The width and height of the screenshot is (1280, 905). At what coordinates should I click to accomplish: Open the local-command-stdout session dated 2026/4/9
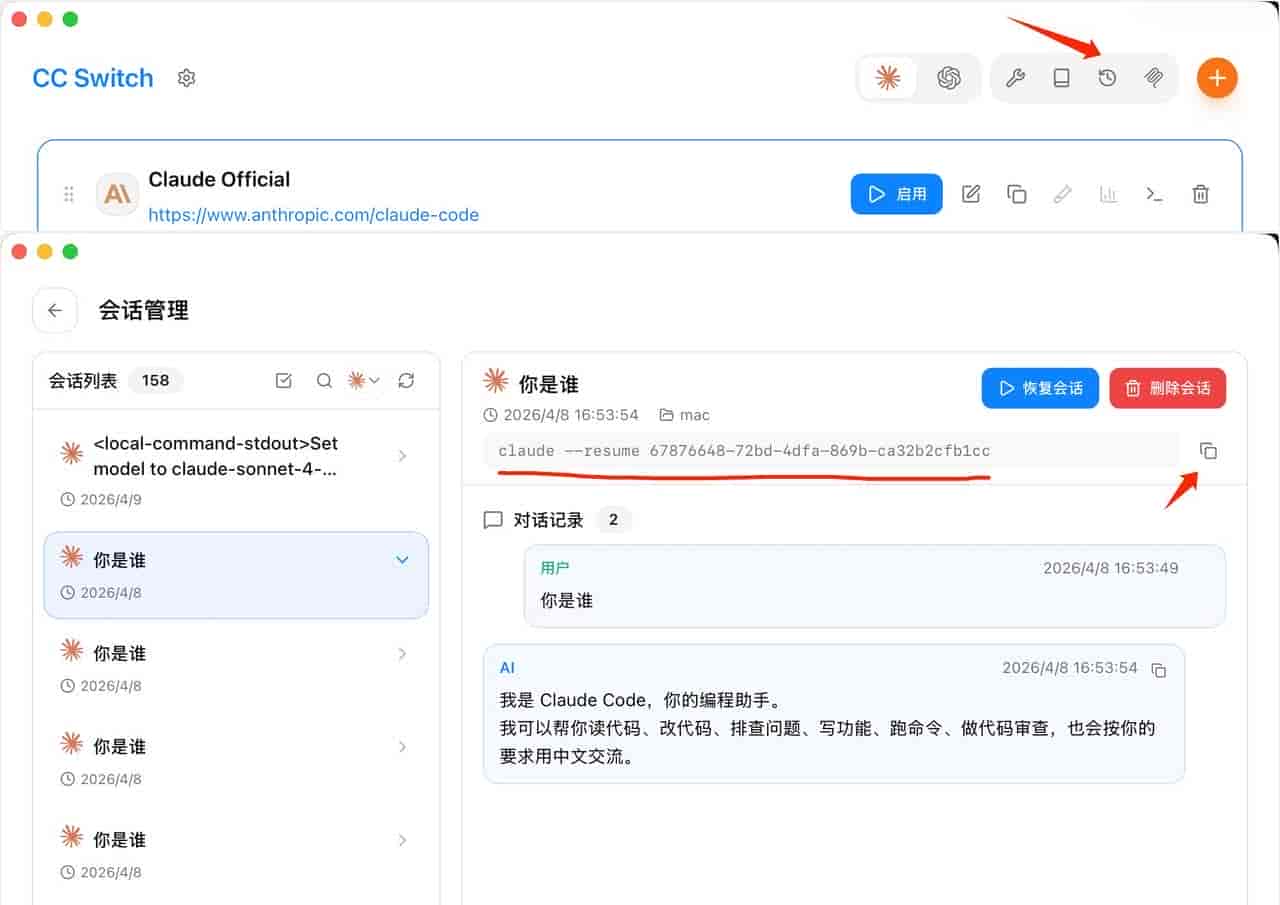(236, 470)
